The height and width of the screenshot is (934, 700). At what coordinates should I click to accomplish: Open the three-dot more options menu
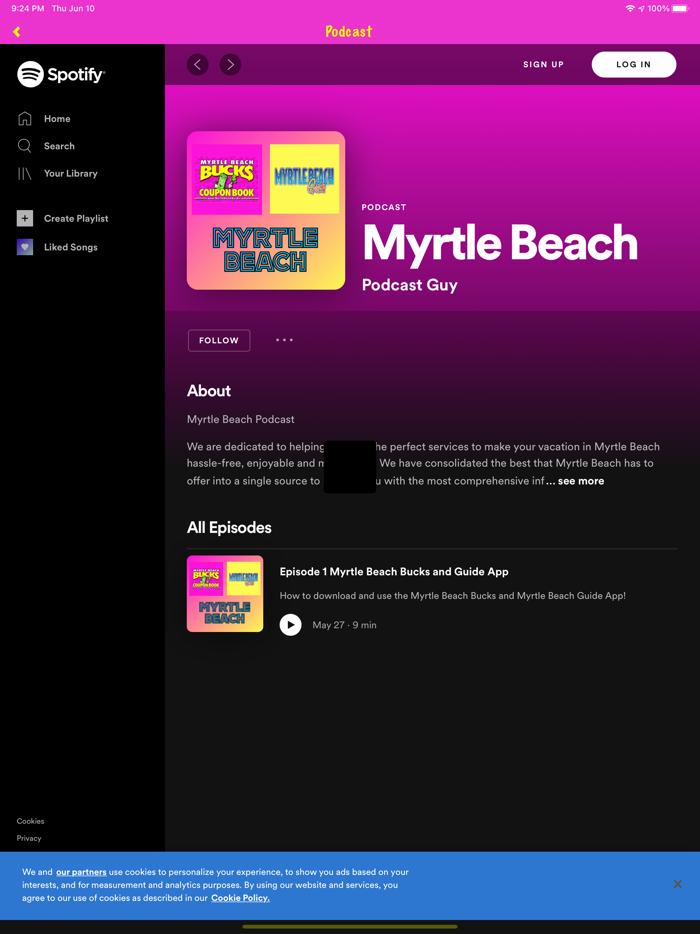coord(284,340)
